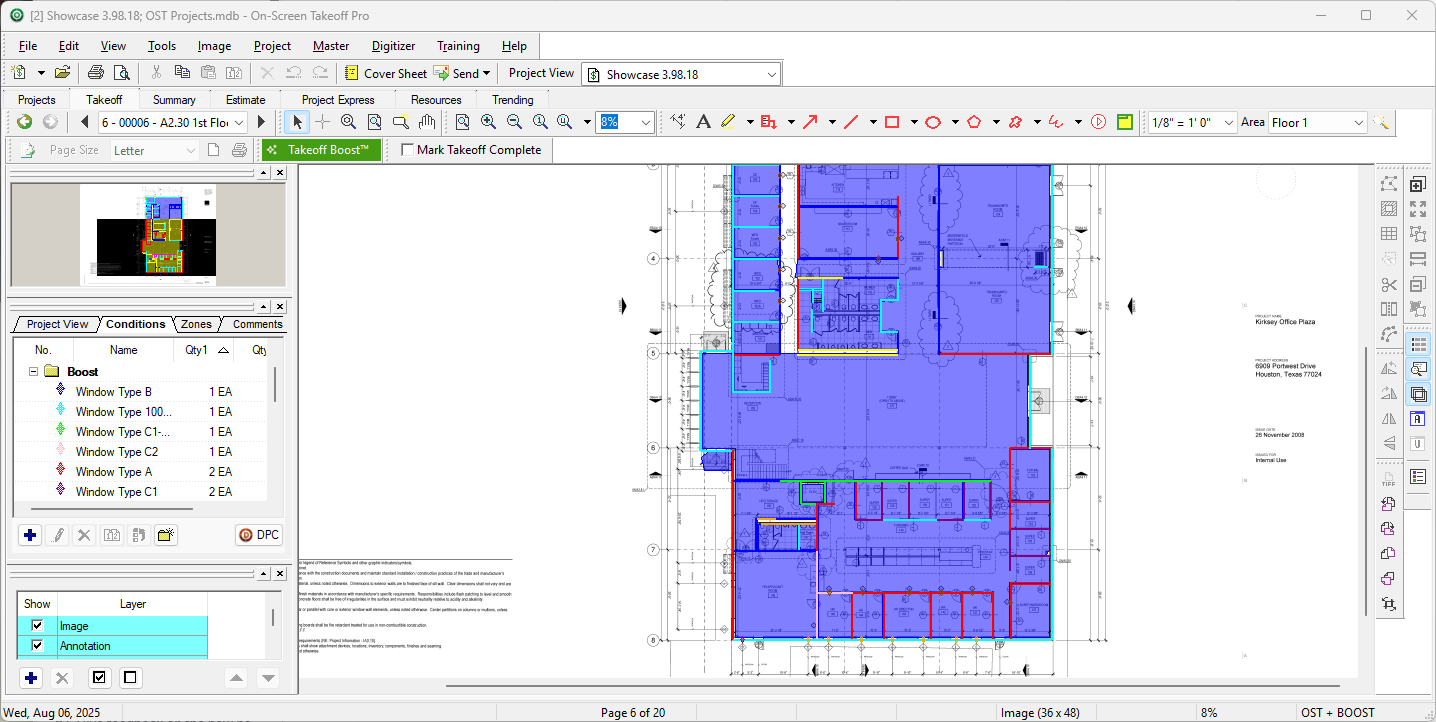The image size is (1436, 722).
Task: Expand the Floor 1 area dropdown
Action: 1358,123
